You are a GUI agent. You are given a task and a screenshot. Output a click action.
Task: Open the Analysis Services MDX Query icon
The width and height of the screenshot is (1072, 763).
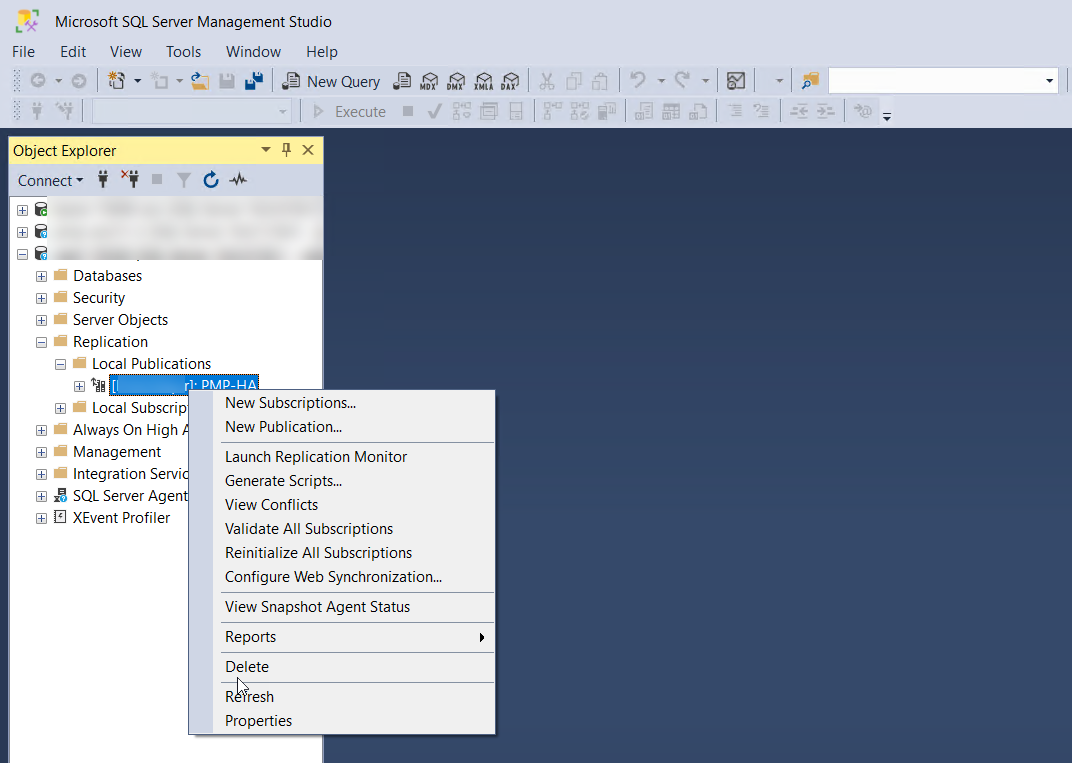click(430, 81)
